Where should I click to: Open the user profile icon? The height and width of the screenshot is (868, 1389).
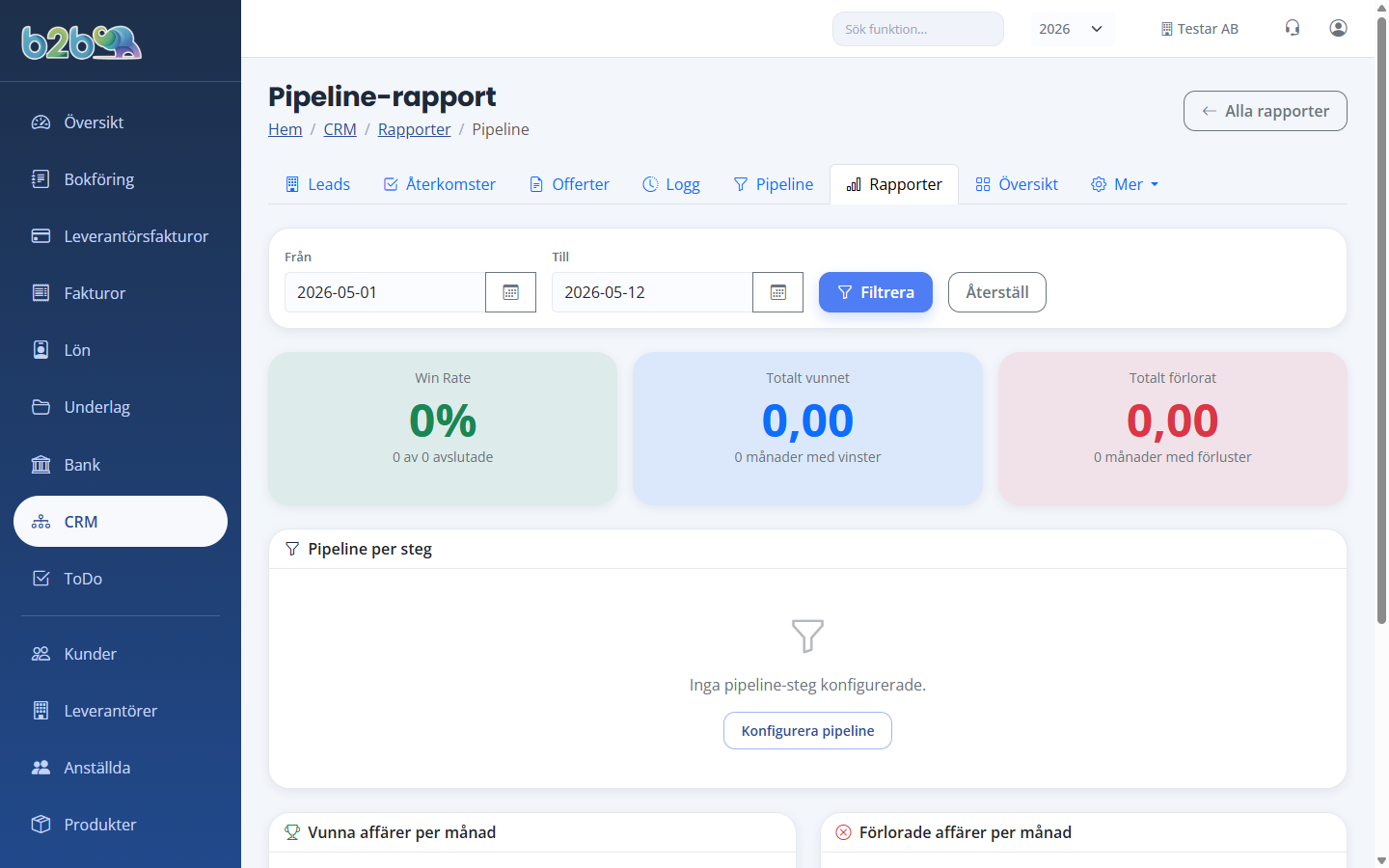[x=1338, y=28]
